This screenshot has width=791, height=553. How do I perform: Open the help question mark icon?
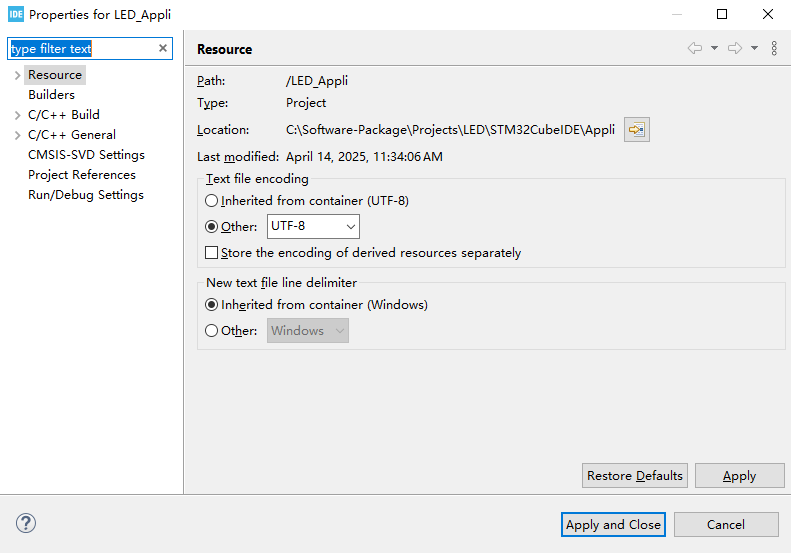[26, 523]
